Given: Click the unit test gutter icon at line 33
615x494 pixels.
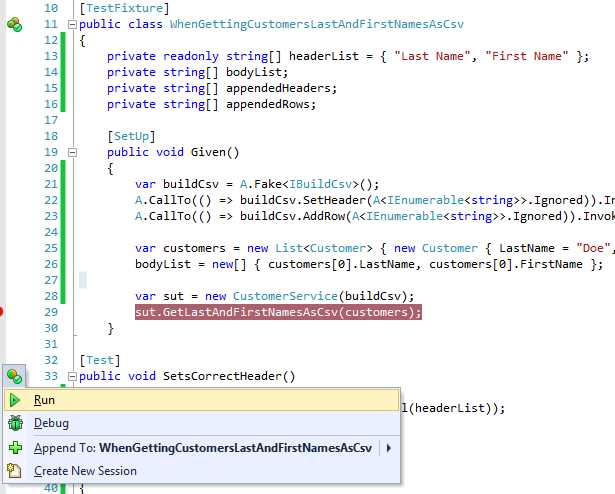Looking at the screenshot, I should point(15,376).
